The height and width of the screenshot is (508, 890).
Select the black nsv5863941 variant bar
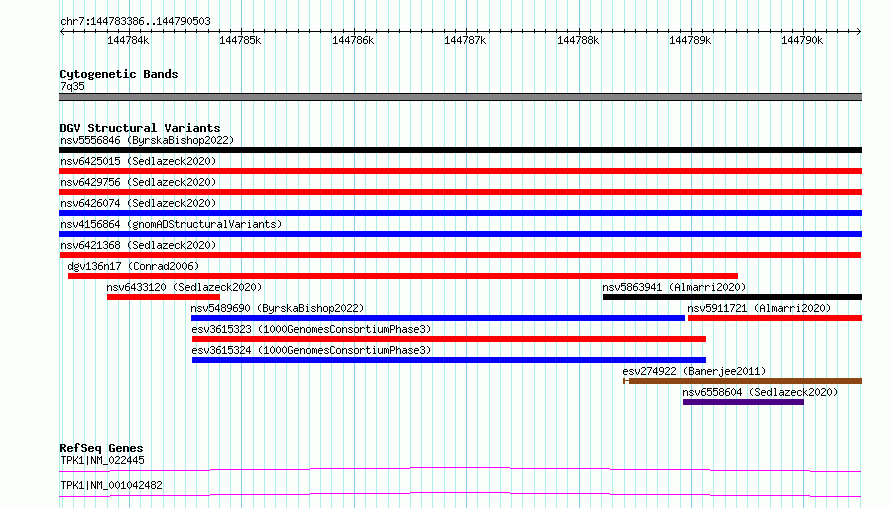coord(732,297)
